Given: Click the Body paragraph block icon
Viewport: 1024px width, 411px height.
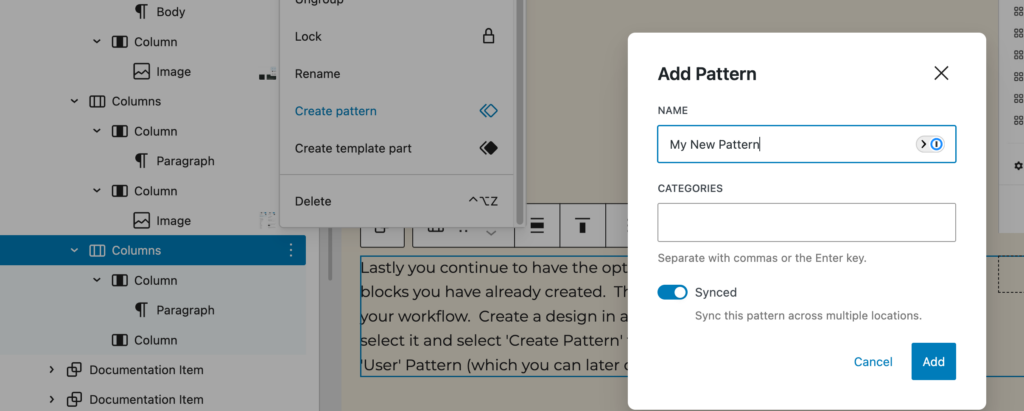Looking at the screenshot, I should (x=142, y=13).
